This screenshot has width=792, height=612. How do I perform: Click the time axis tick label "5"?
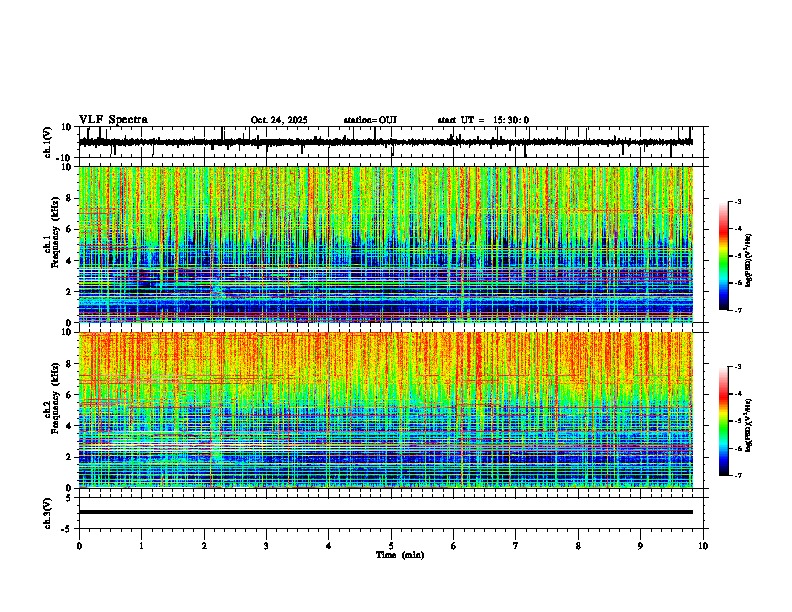click(x=391, y=546)
